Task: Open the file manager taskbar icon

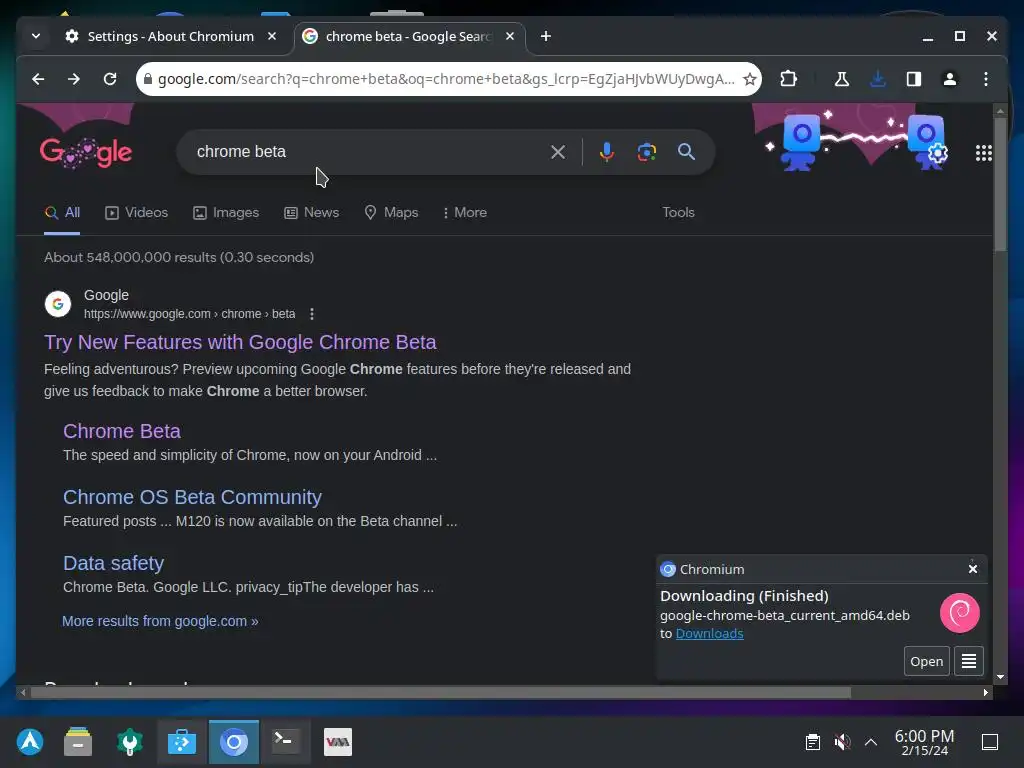Action: 78,742
